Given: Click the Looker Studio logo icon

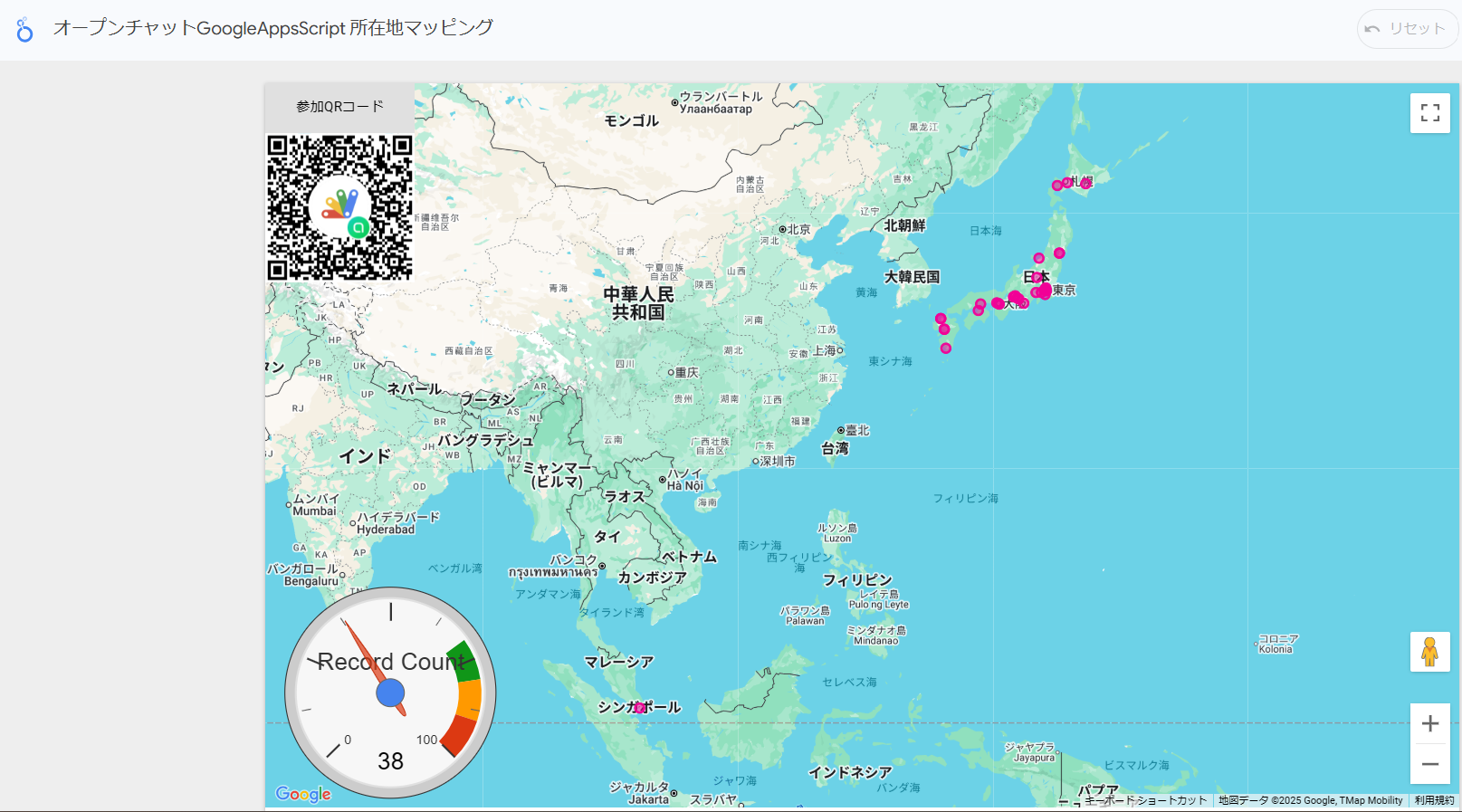Looking at the screenshot, I should tap(24, 30).
